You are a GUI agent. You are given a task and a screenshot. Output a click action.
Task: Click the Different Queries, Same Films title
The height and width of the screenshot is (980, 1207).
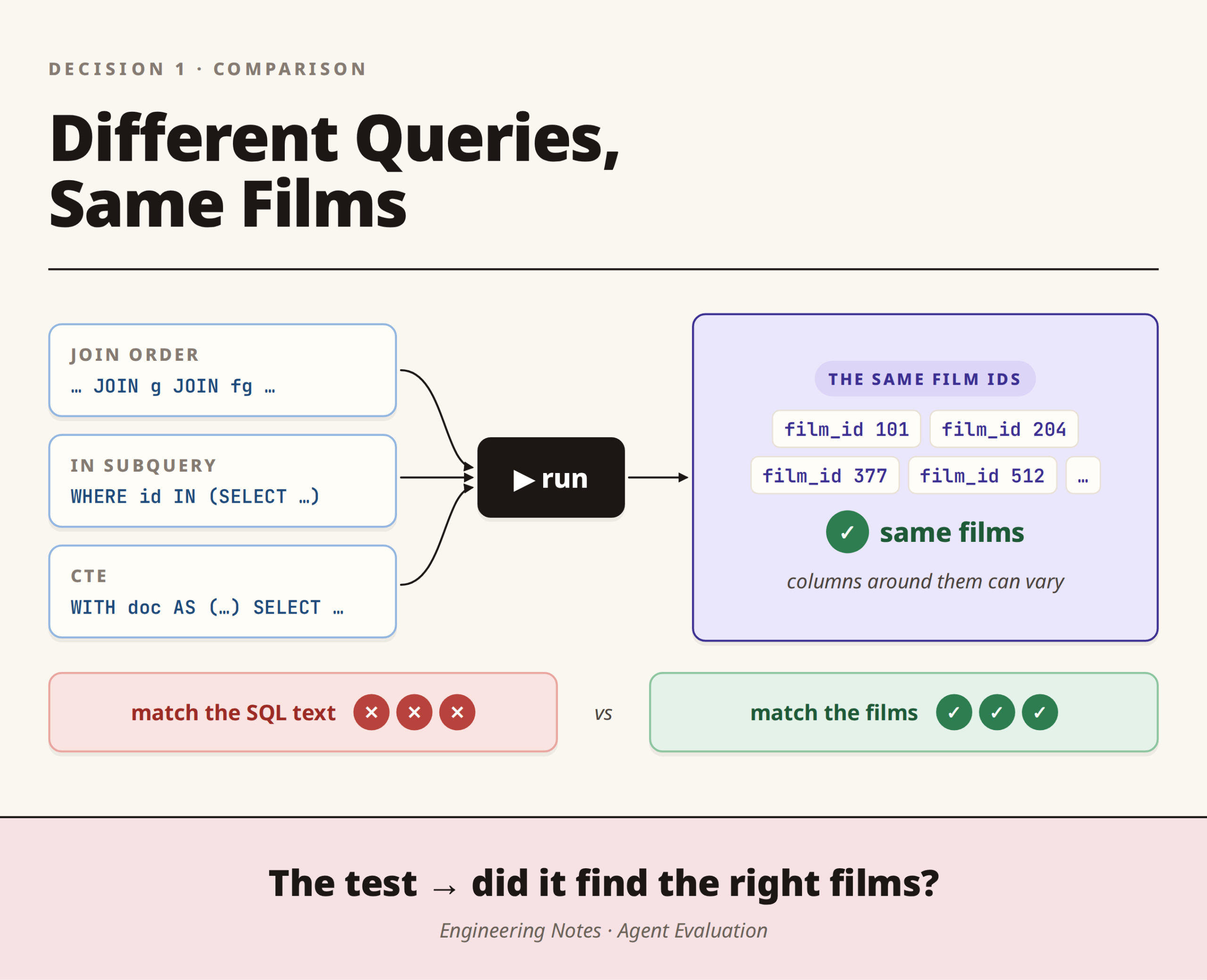pos(334,170)
